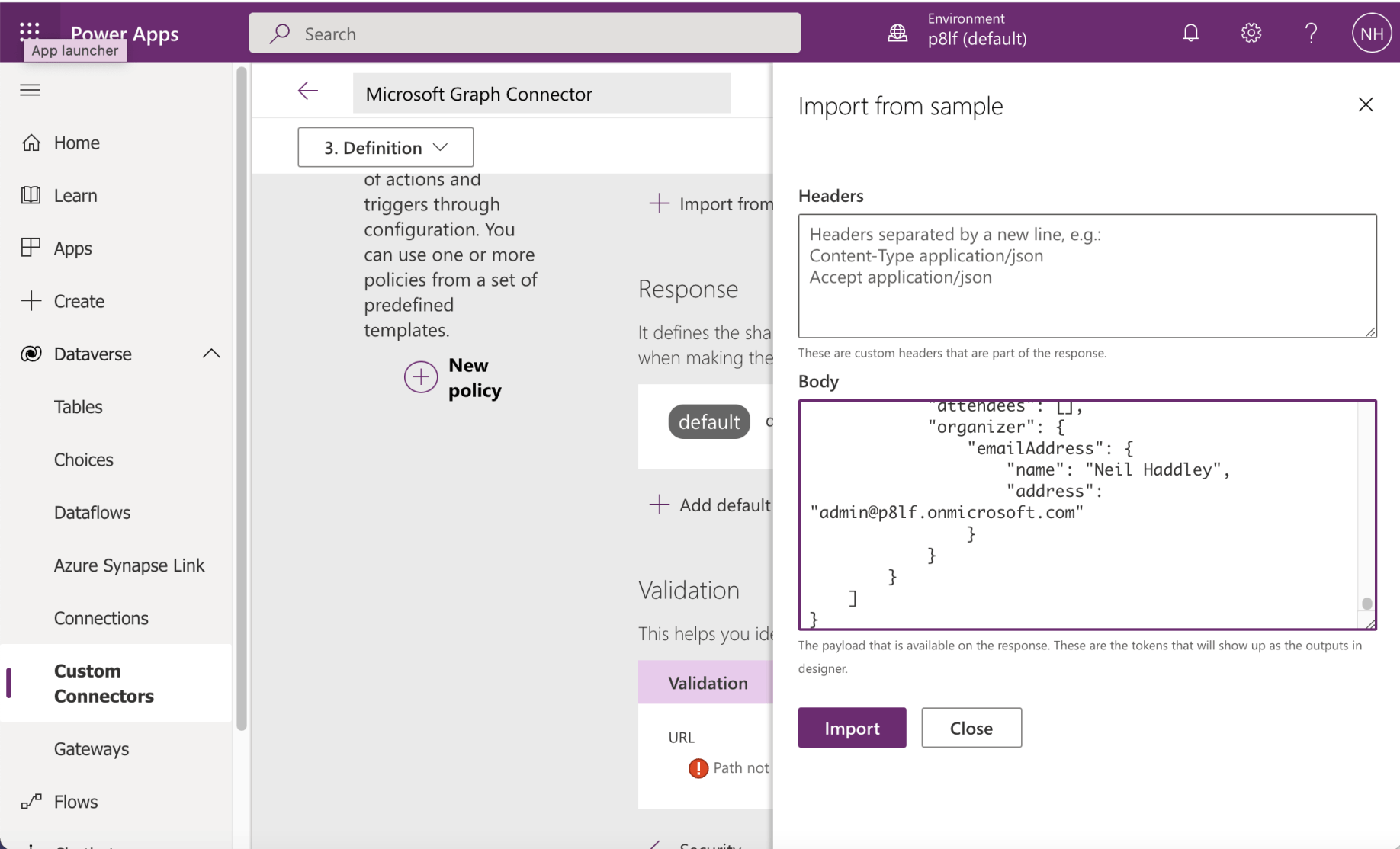Click the Body textarea scrollbar thumb
The image size is (1400, 849).
click(1366, 604)
